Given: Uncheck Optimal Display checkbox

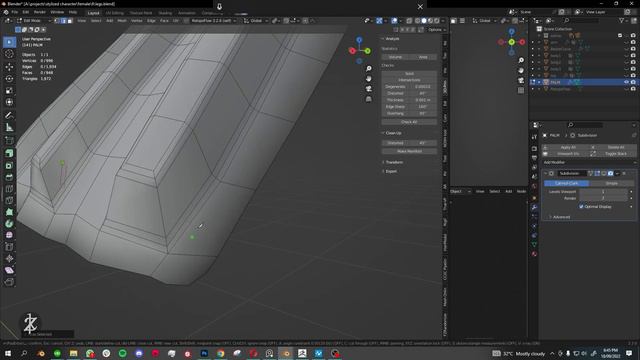Looking at the screenshot, I should pos(581,207).
